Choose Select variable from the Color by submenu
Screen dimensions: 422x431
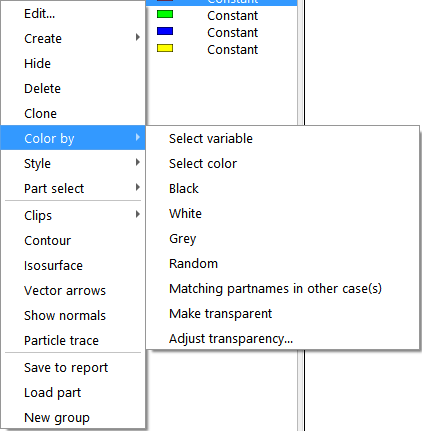pos(282,138)
